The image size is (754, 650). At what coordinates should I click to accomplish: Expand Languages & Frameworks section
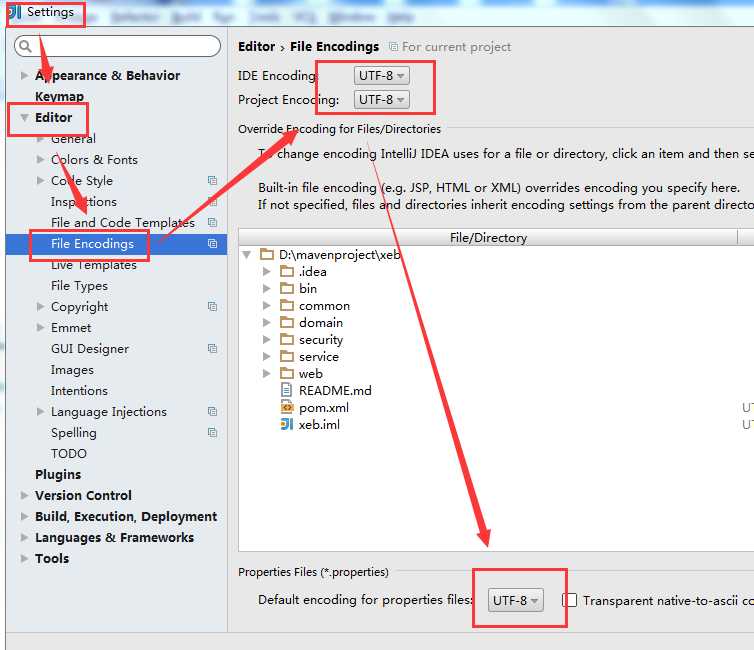[24, 538]
